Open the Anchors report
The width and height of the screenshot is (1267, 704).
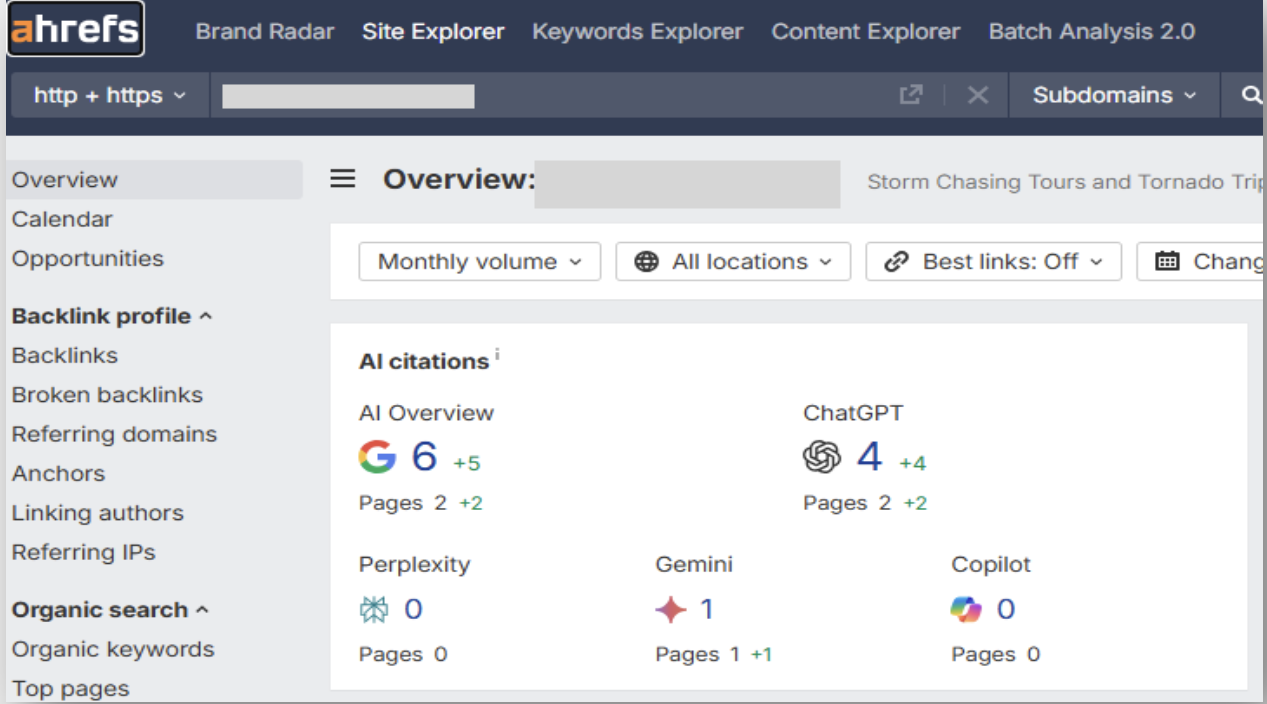[x=58, y=473]
